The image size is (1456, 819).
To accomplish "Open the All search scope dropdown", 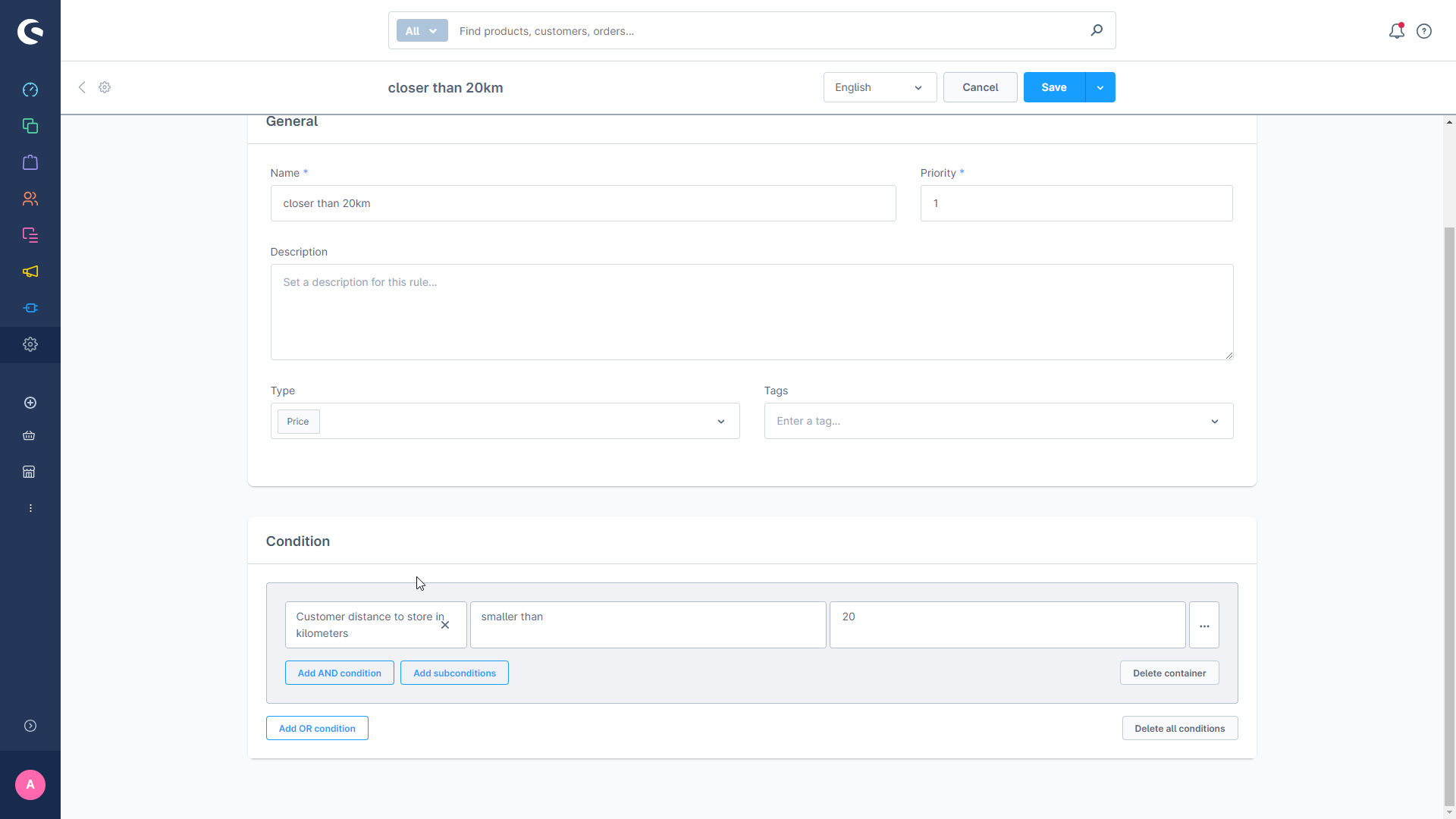I will pos(422,30).
